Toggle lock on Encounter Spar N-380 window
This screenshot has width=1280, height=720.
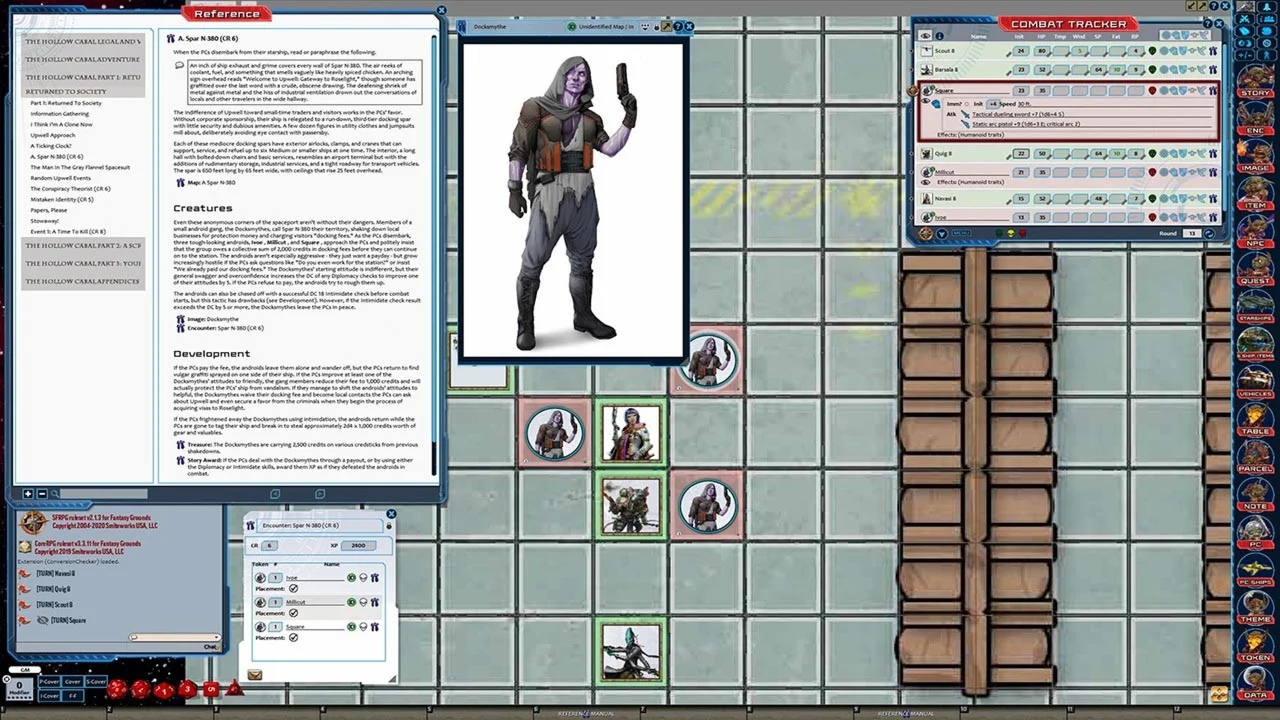pos(389,525)
